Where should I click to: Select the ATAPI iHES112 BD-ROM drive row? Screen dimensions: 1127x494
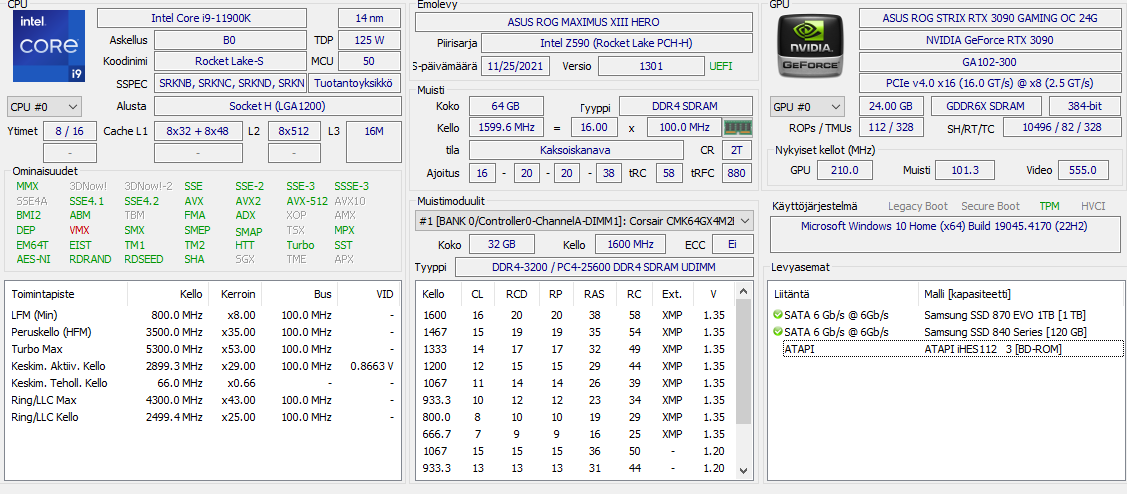[952, 349]
